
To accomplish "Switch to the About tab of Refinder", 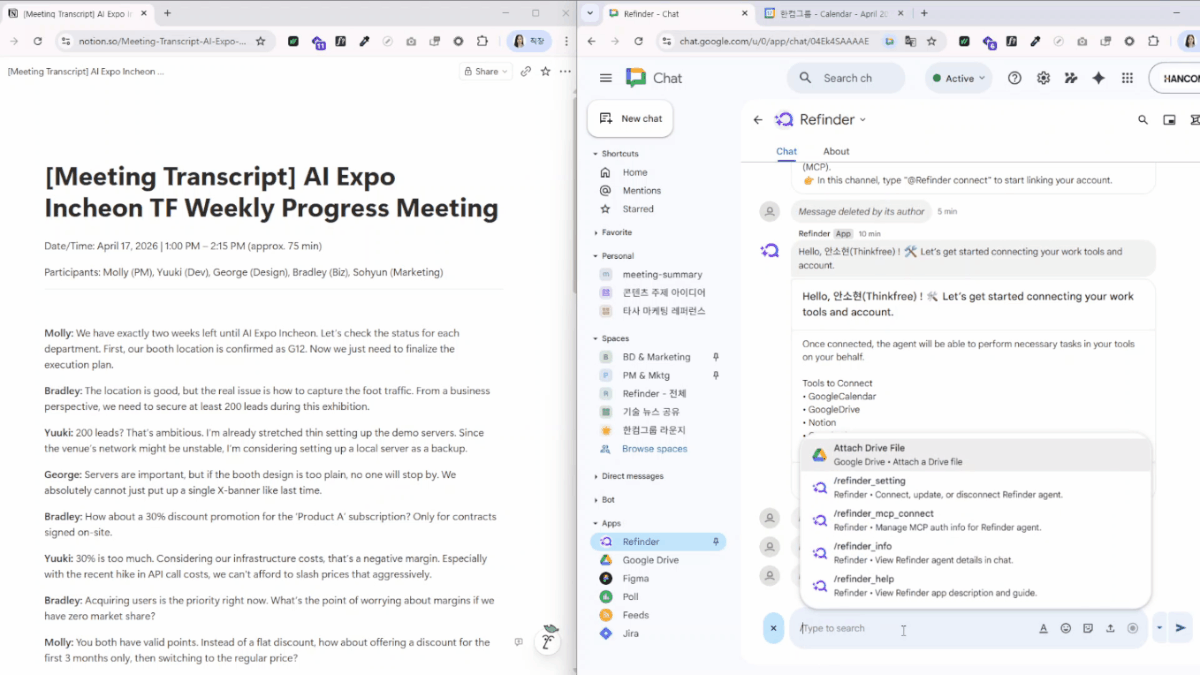I will click(x=836, y=151).
